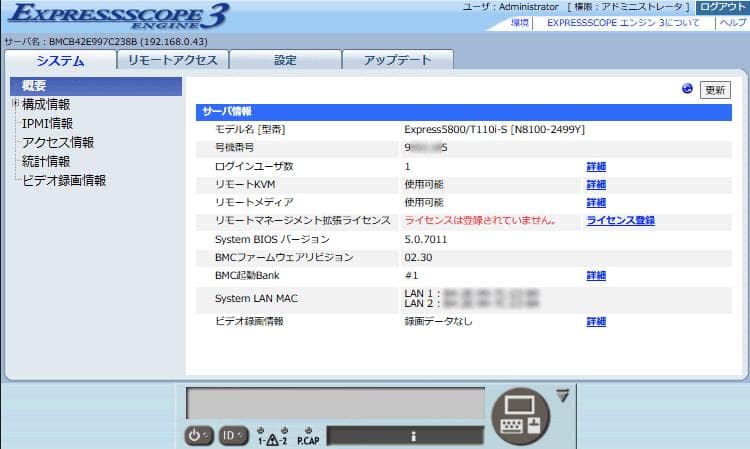Click the BMC起動Bank value #1
This screenshot has height=449, width=750.
[x=411, y=275]
